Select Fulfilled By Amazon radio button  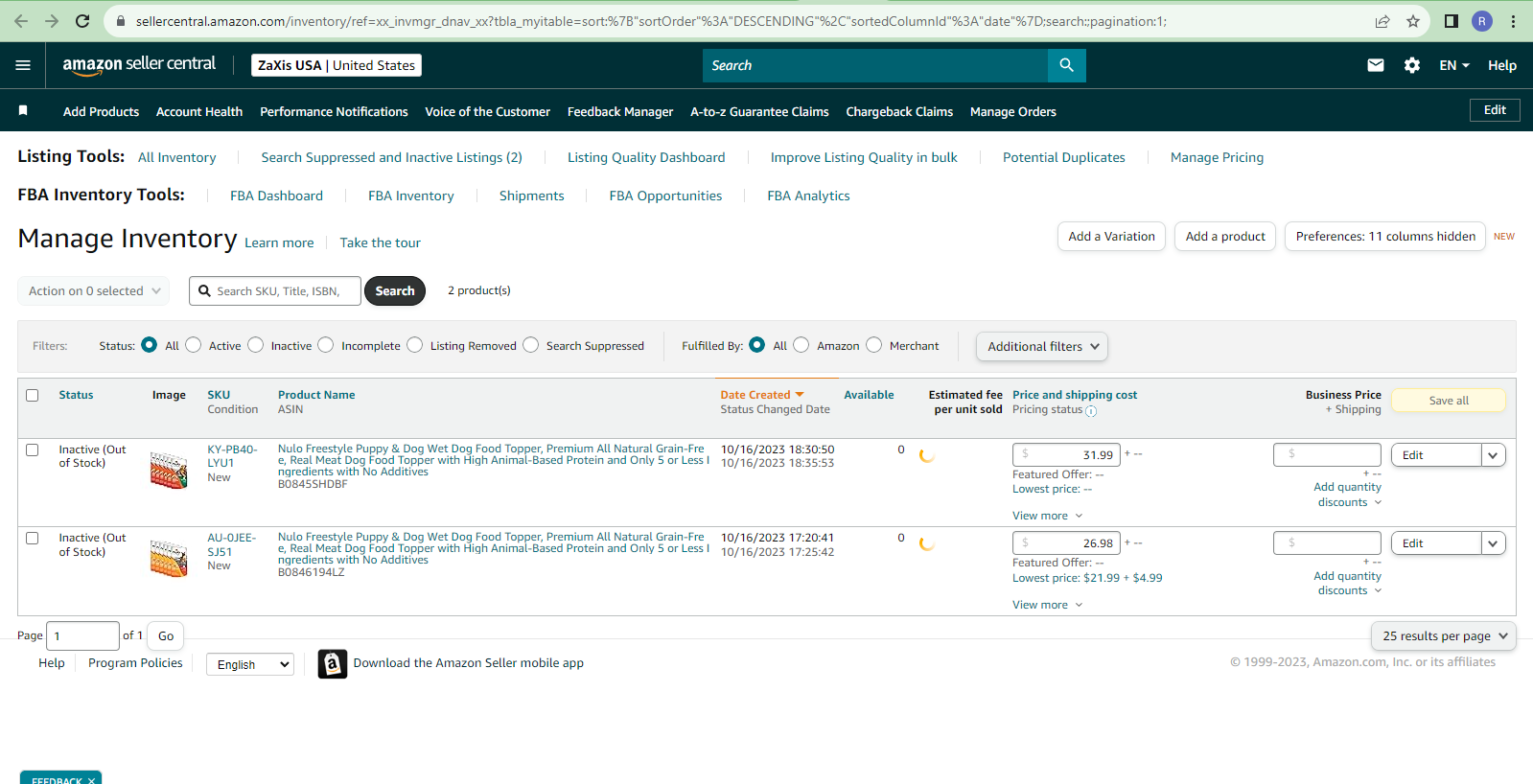(x=801, y=345)
